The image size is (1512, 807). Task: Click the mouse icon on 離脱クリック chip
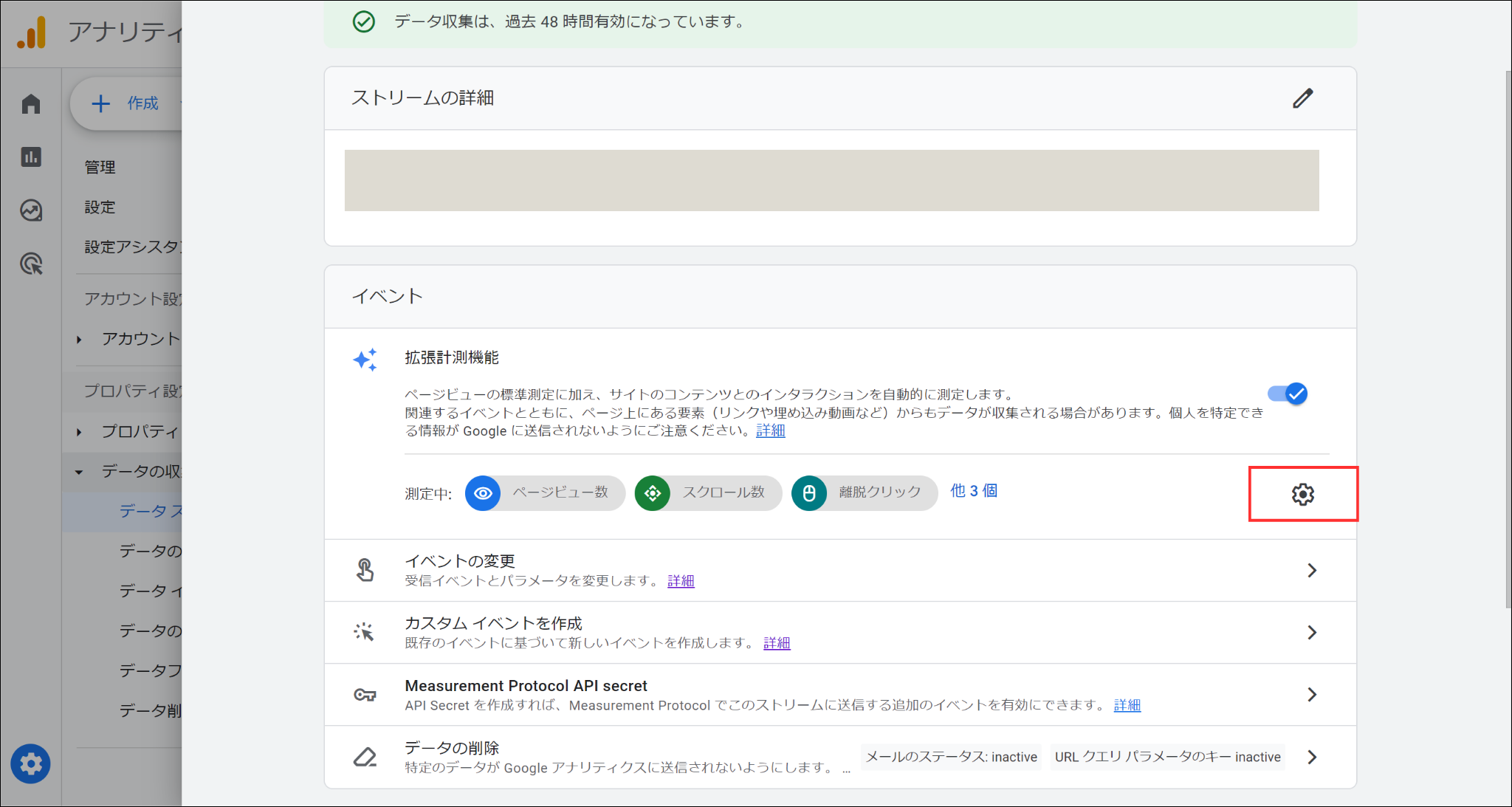pyautogui.click(x=809, y=493)
